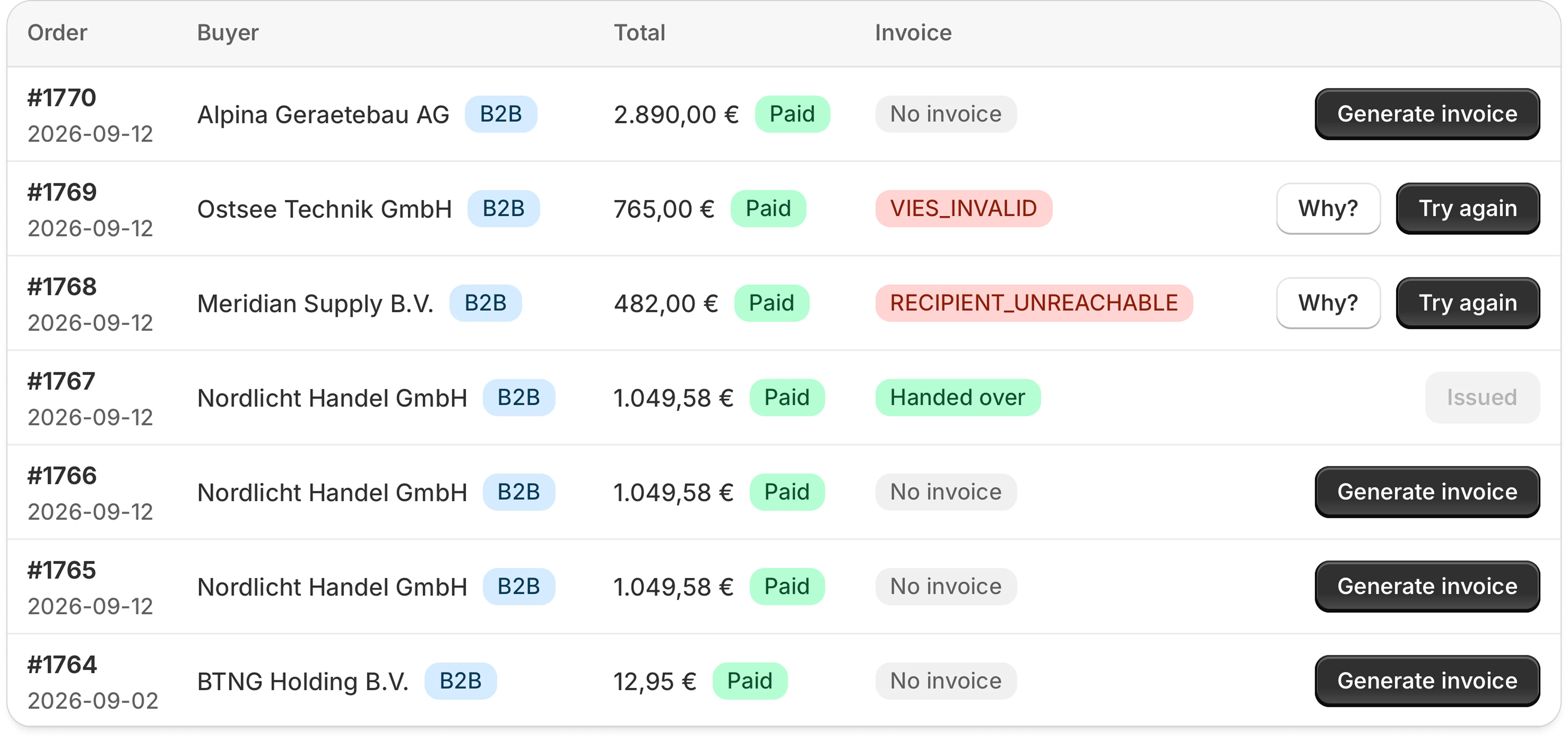Select order number #1767
Viewport: 1568px width, 740px height.
click(x=62, y=381)
